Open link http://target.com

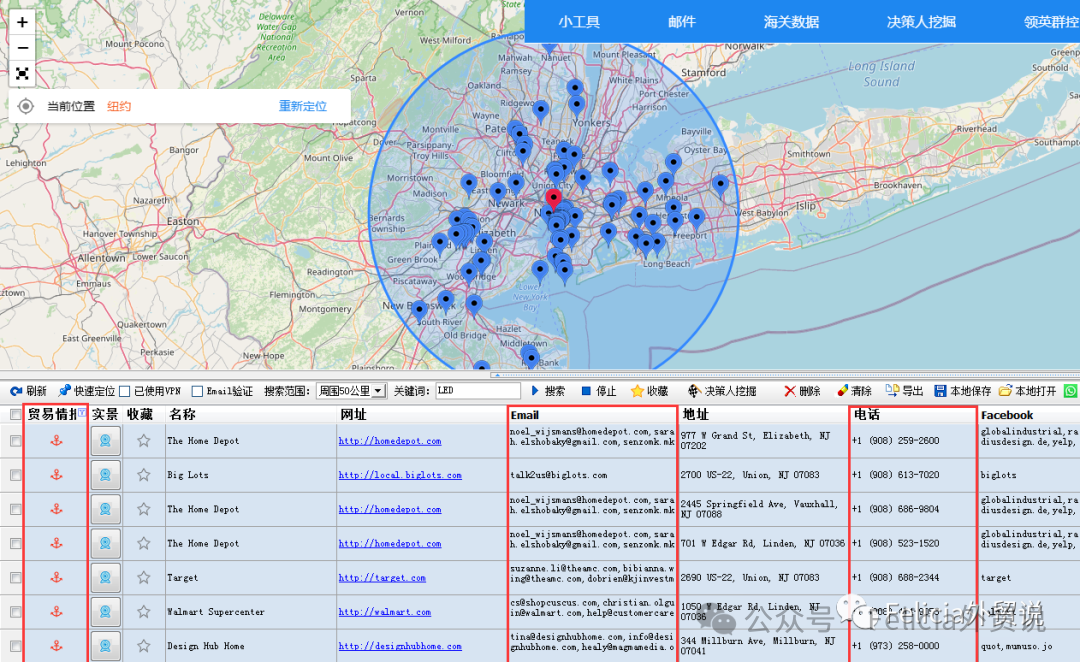coord(382,578)
